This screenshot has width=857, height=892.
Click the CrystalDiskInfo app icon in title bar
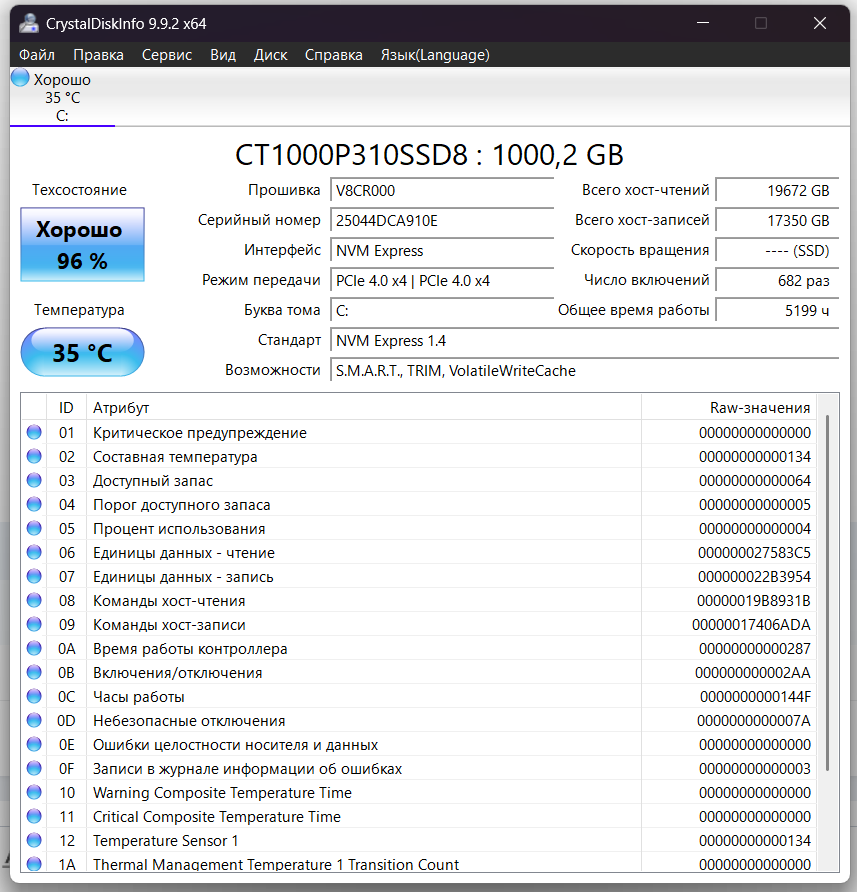click(28, 23)
